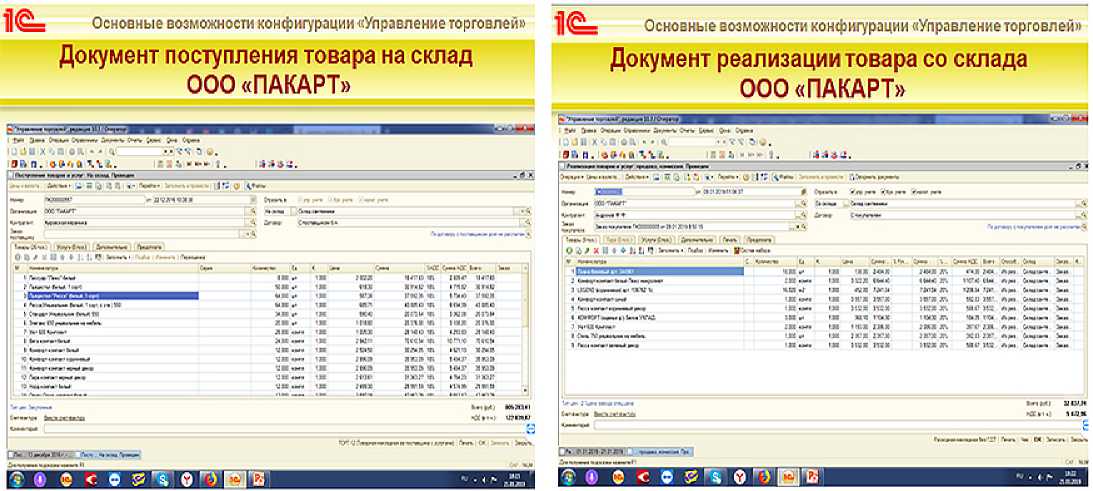Open date calendar picker in Поступление window
Viewport: 1093px width, 491px height.
tap(253, 200)
